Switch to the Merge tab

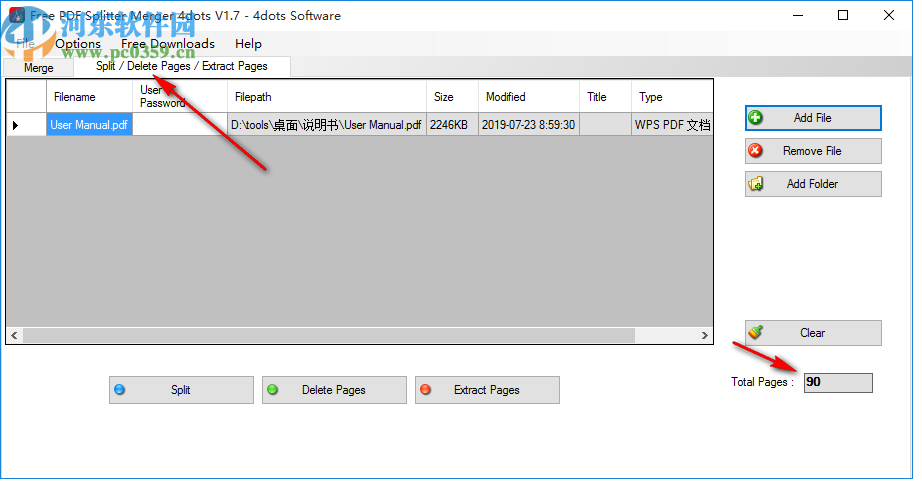38,68
